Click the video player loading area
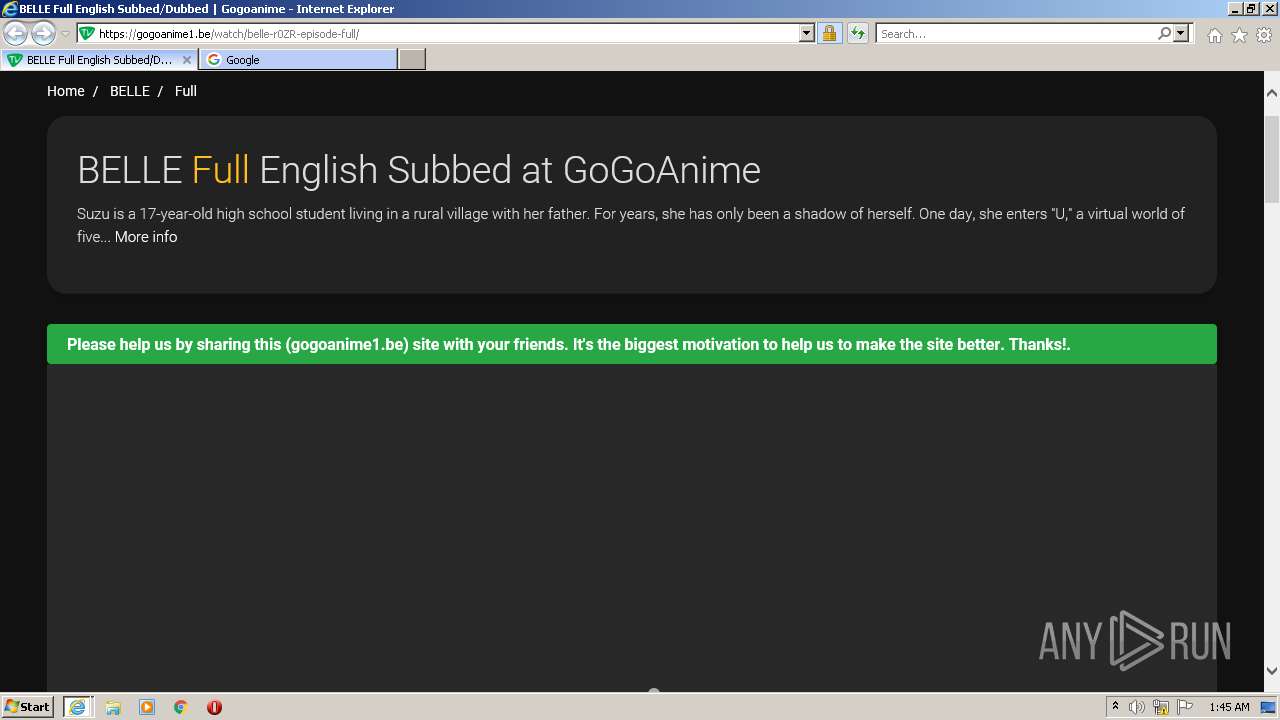 632,527
